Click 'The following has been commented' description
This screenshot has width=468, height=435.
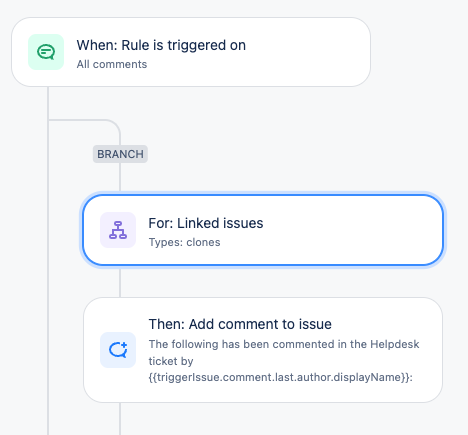tap(284, 344)
